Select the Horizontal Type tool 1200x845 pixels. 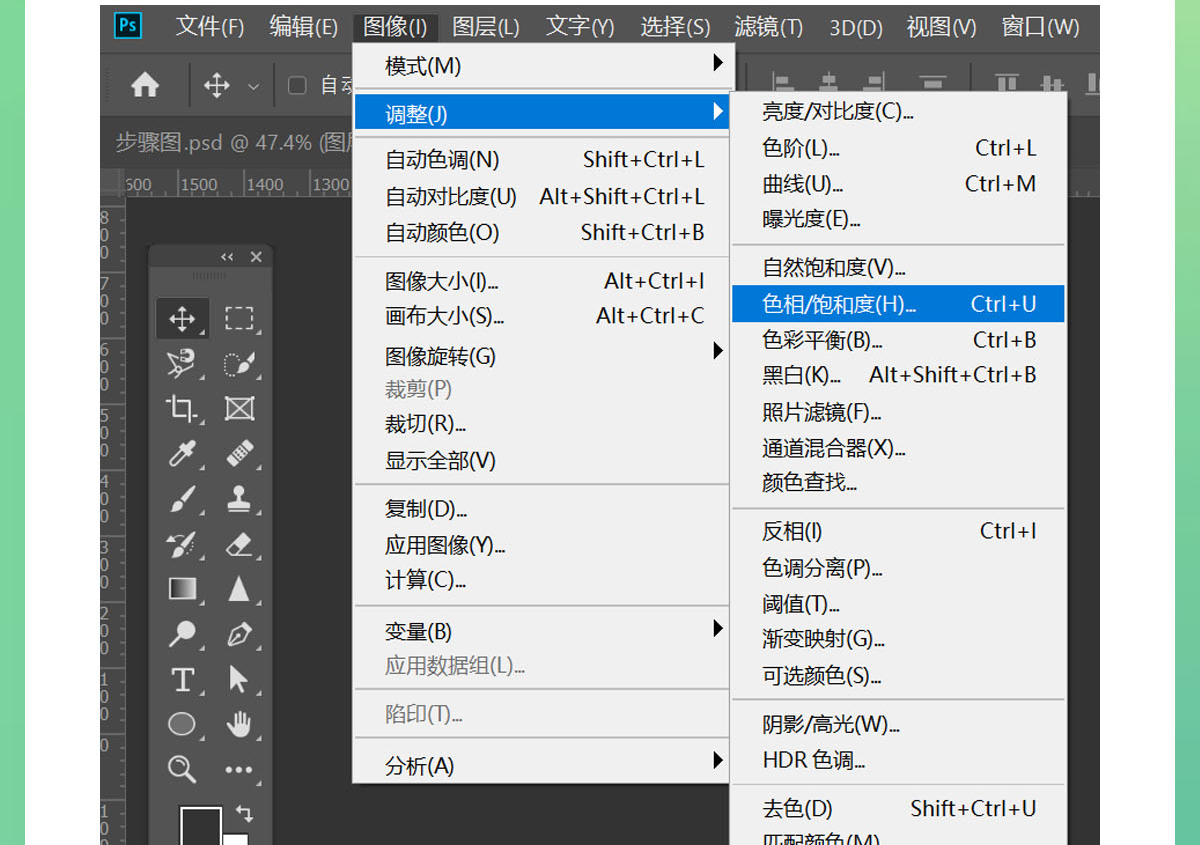(x=182, y=680)
